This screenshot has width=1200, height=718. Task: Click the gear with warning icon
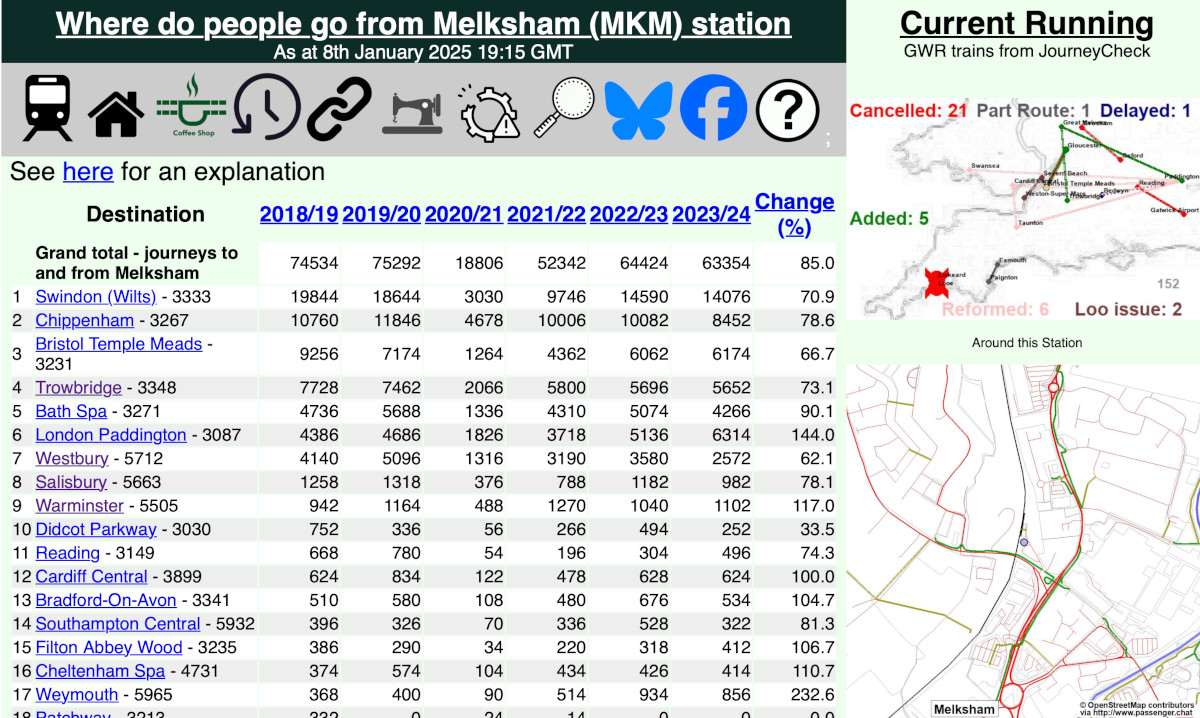point(489,110)
